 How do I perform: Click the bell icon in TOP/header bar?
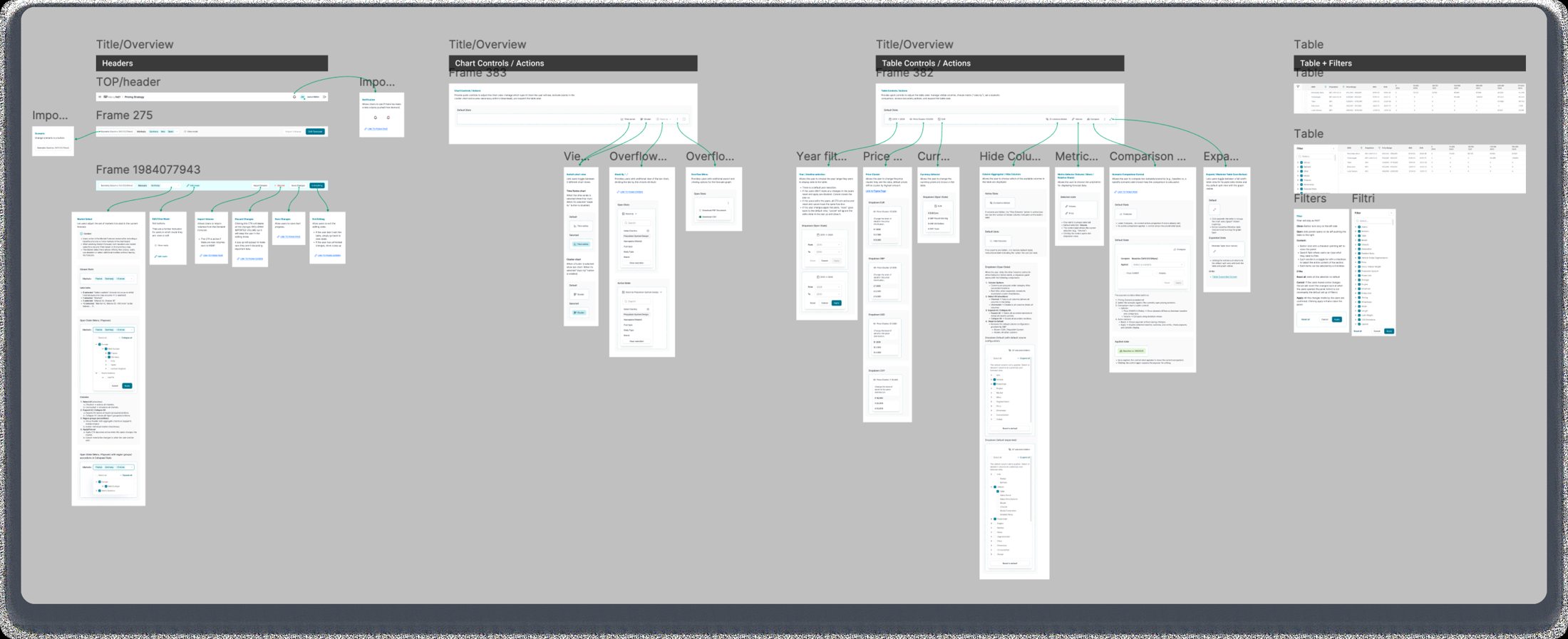pos(294,97)
